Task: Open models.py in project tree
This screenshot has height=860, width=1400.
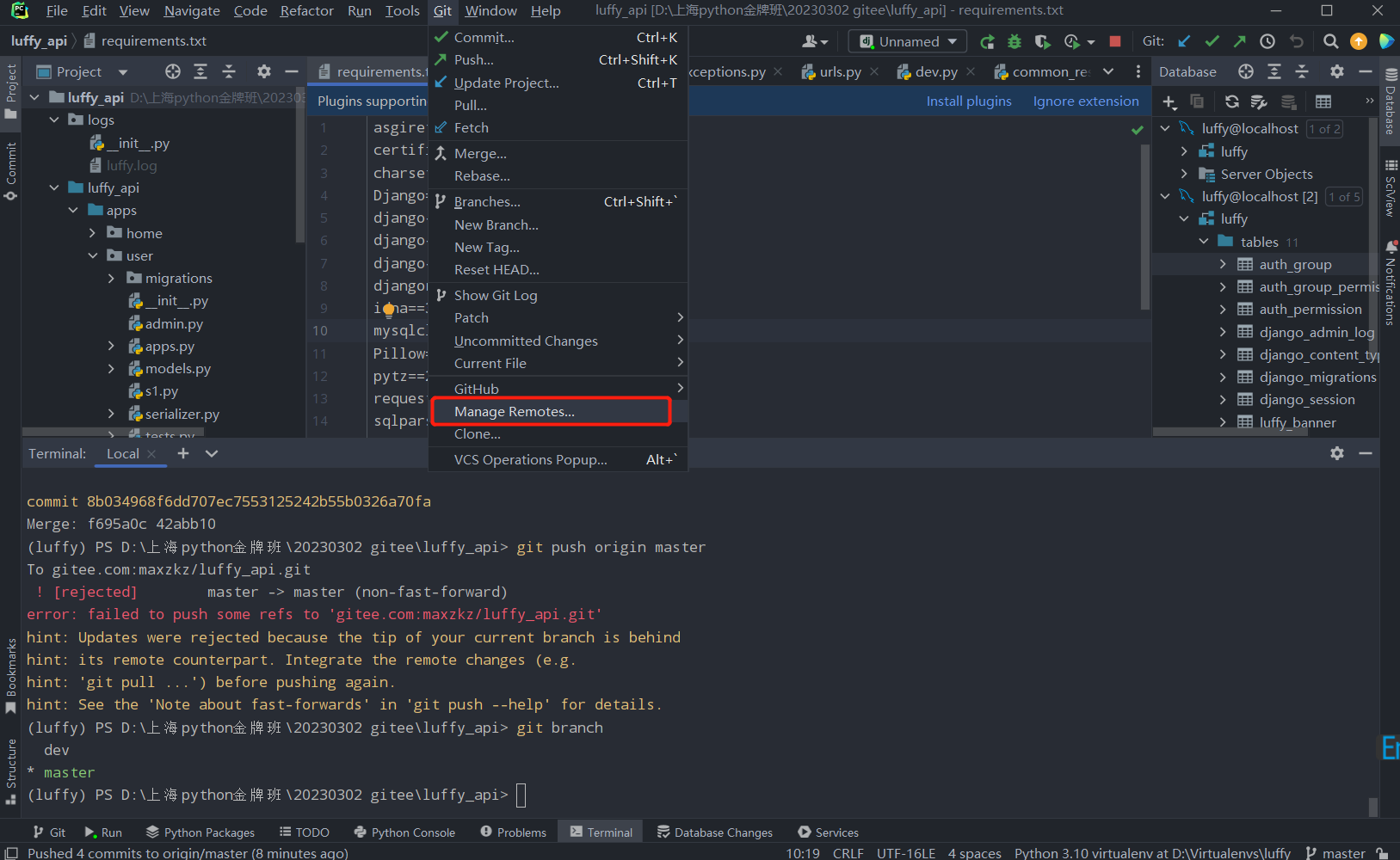Action: (x=177, y=368)
